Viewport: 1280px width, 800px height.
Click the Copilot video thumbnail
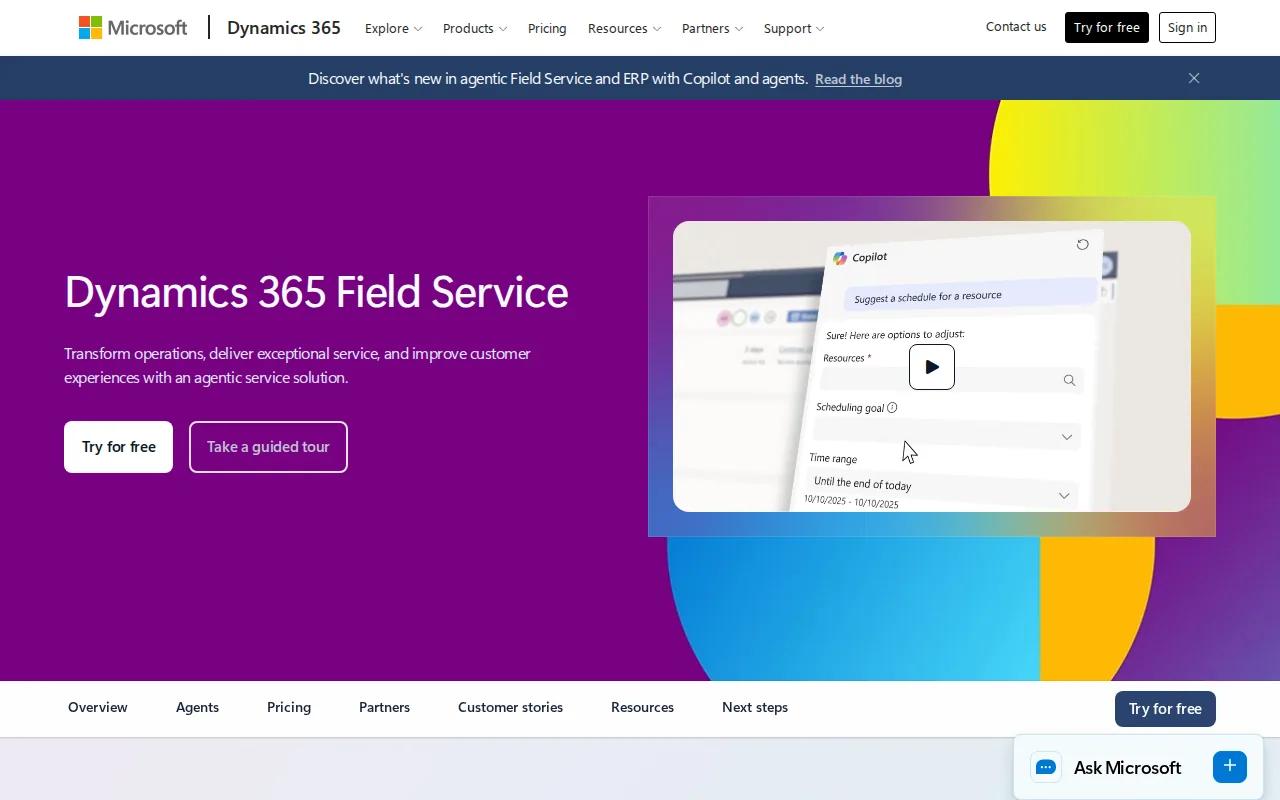point(932,366)
